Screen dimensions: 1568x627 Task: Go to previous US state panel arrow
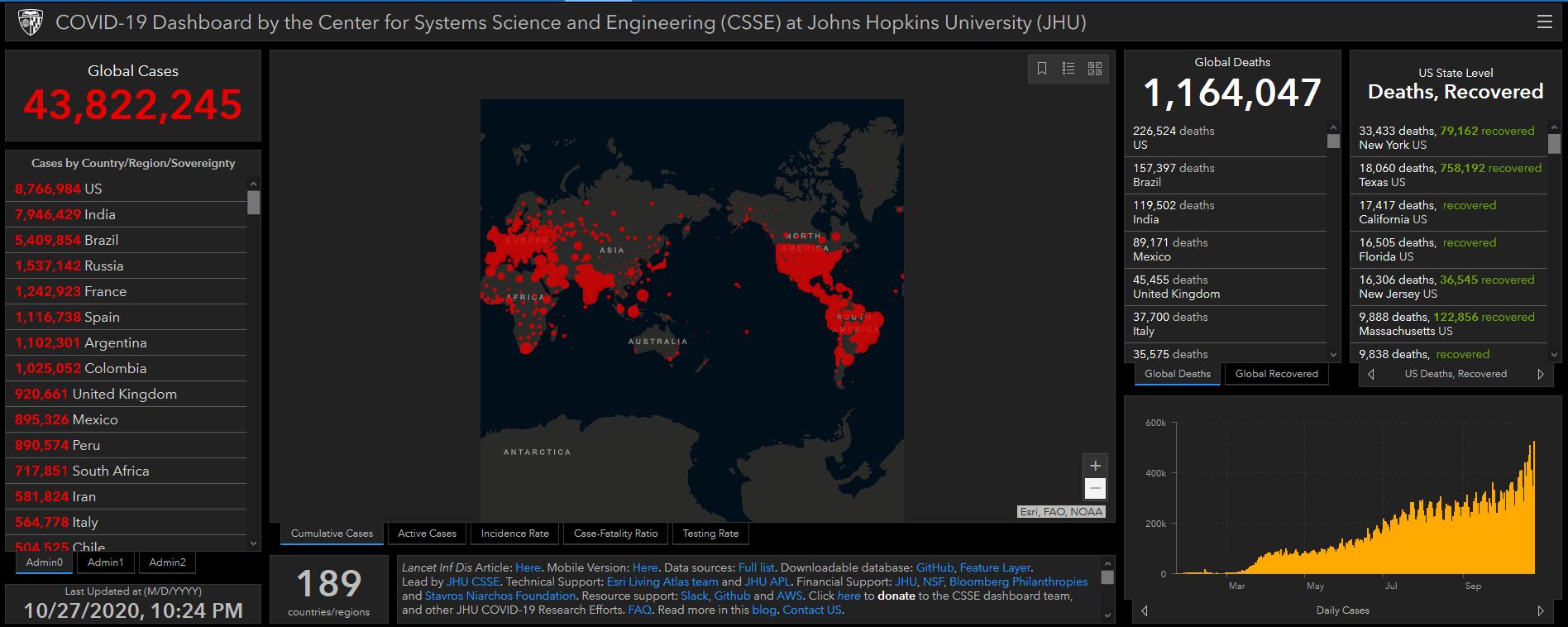[1371, 374]
